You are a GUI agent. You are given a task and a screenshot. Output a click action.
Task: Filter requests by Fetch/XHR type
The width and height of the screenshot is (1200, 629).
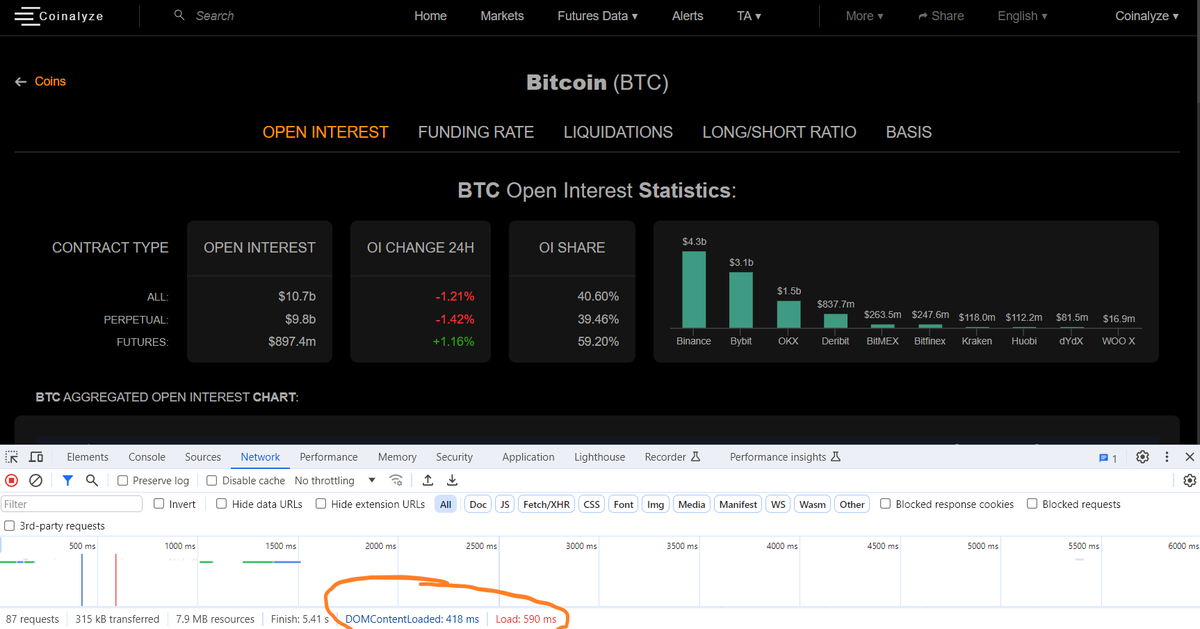(x=546, y=504)
